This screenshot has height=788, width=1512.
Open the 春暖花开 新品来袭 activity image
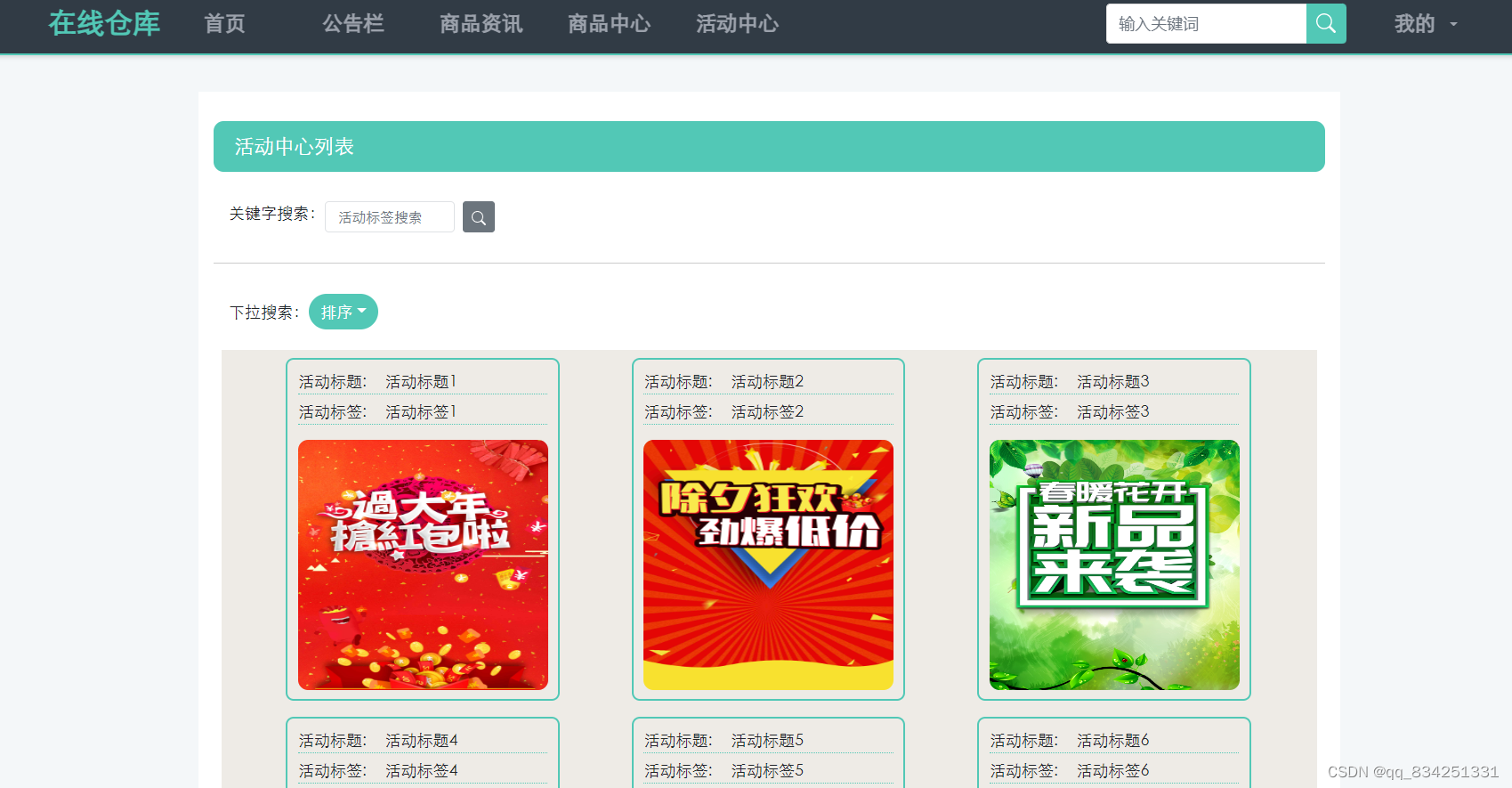coord(1114,565)
